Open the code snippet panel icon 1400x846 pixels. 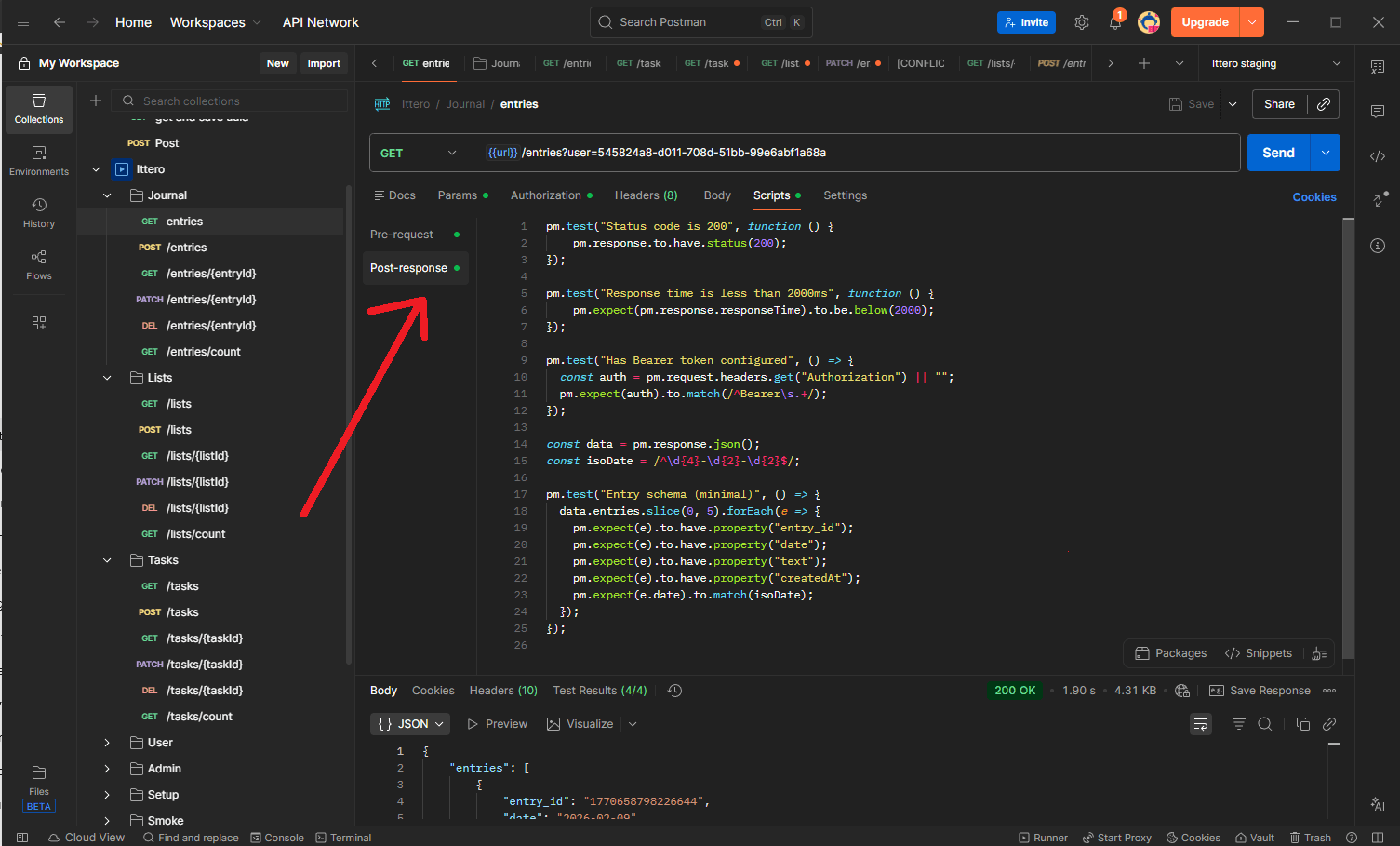click(1378, 156)
